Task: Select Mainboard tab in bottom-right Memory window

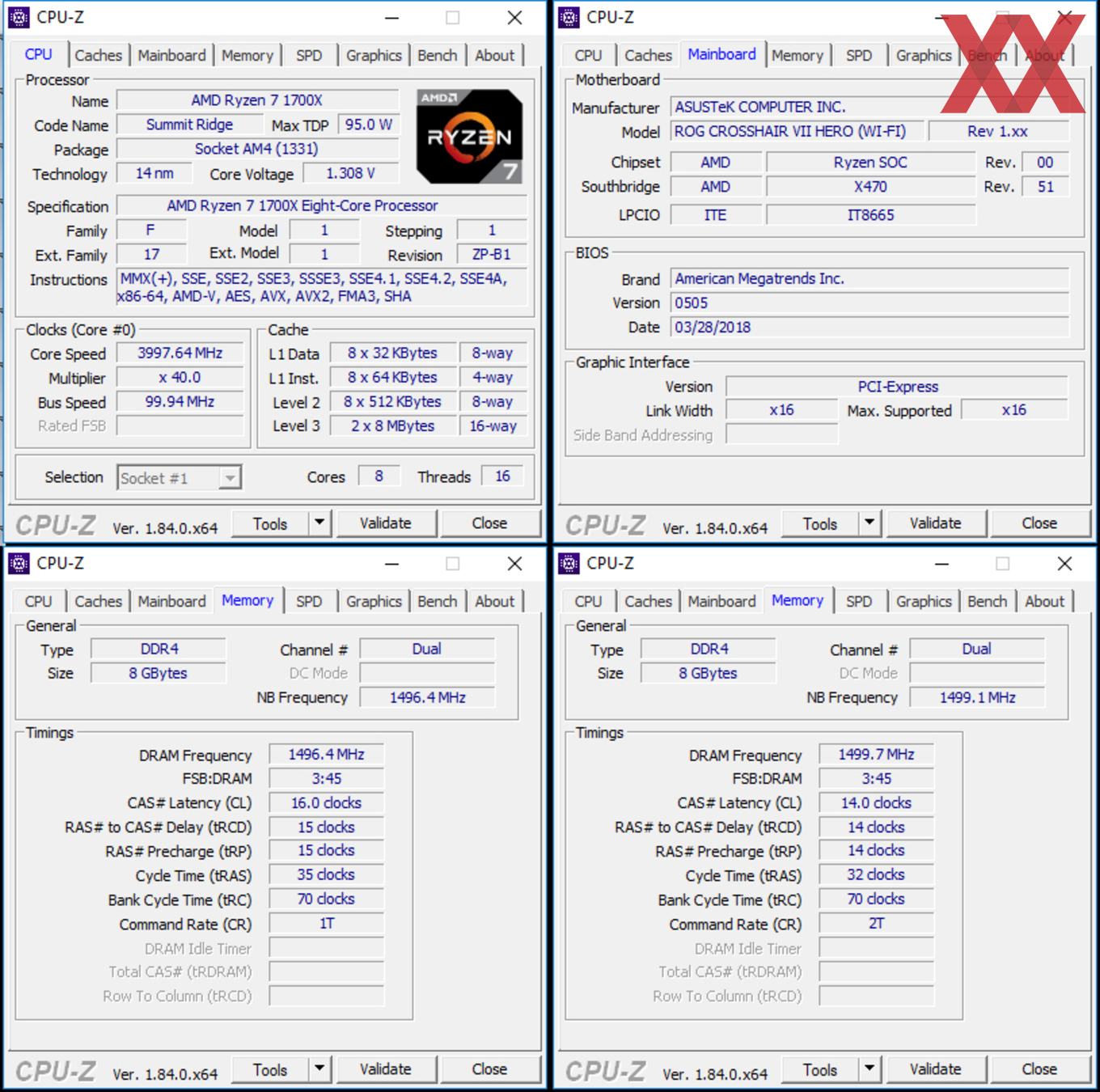Action: pyautogui.click(x=721, y=601)
